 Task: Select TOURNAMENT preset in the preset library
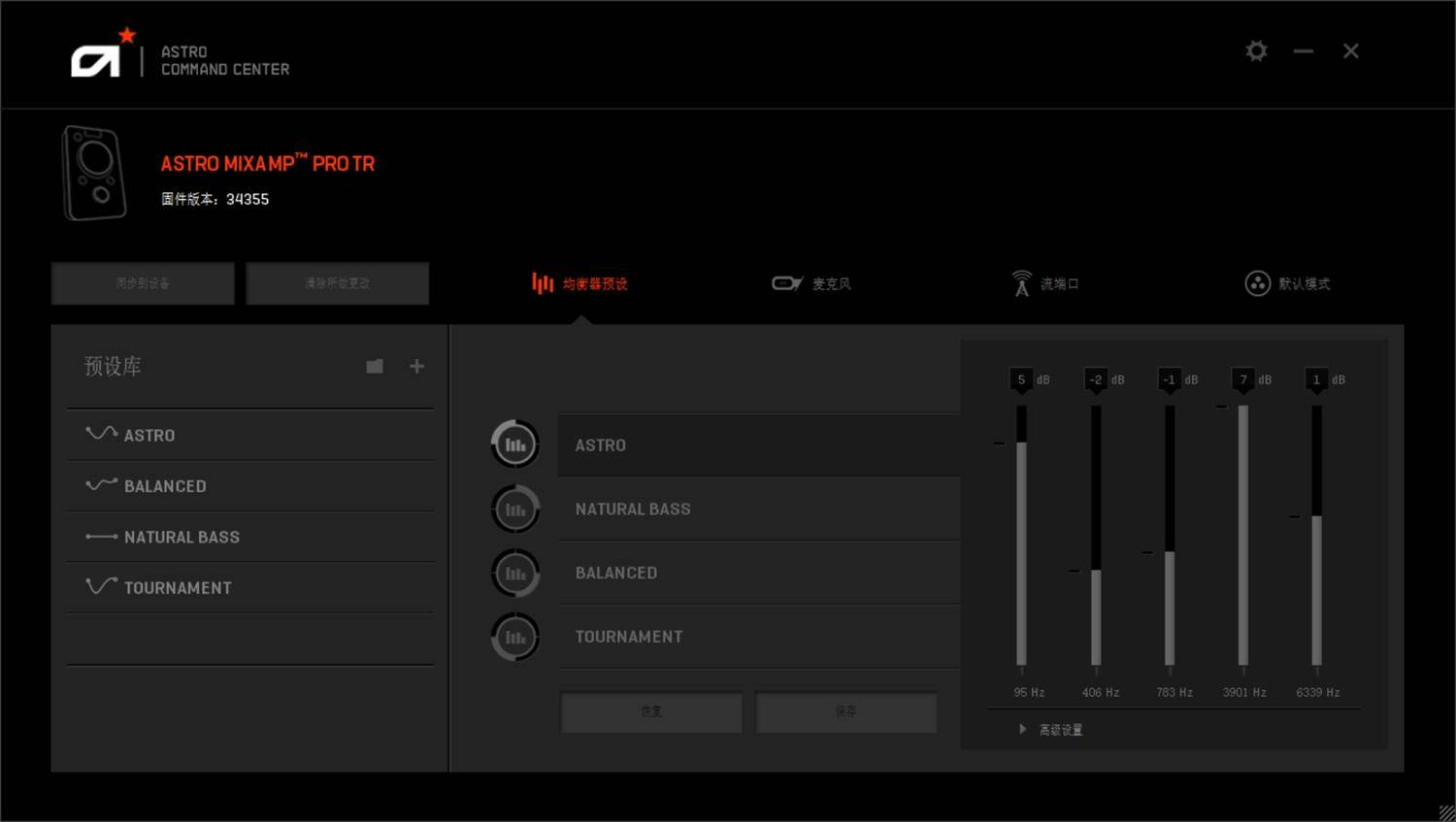pos(177,587)
